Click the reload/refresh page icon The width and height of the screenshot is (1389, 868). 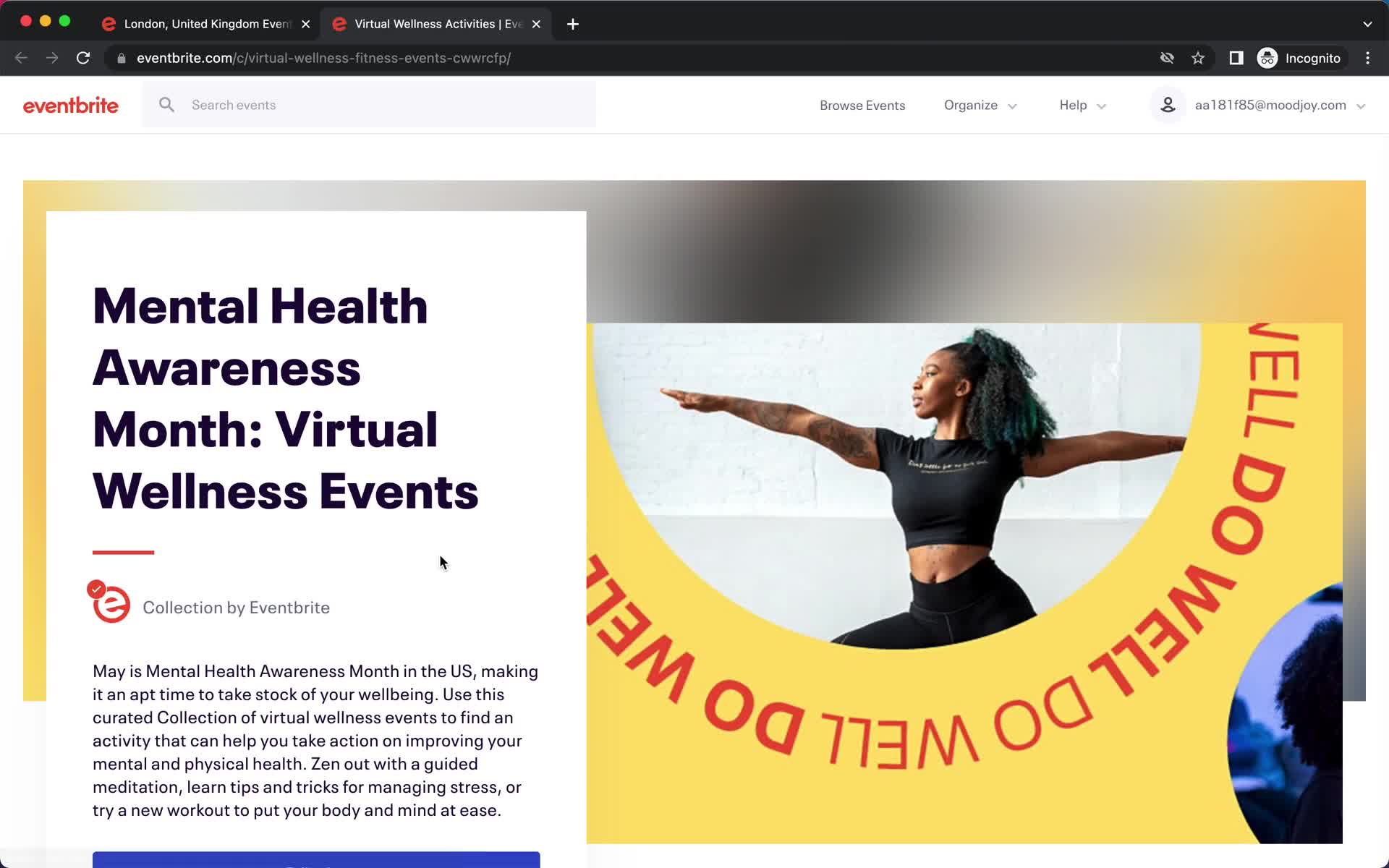84,58
